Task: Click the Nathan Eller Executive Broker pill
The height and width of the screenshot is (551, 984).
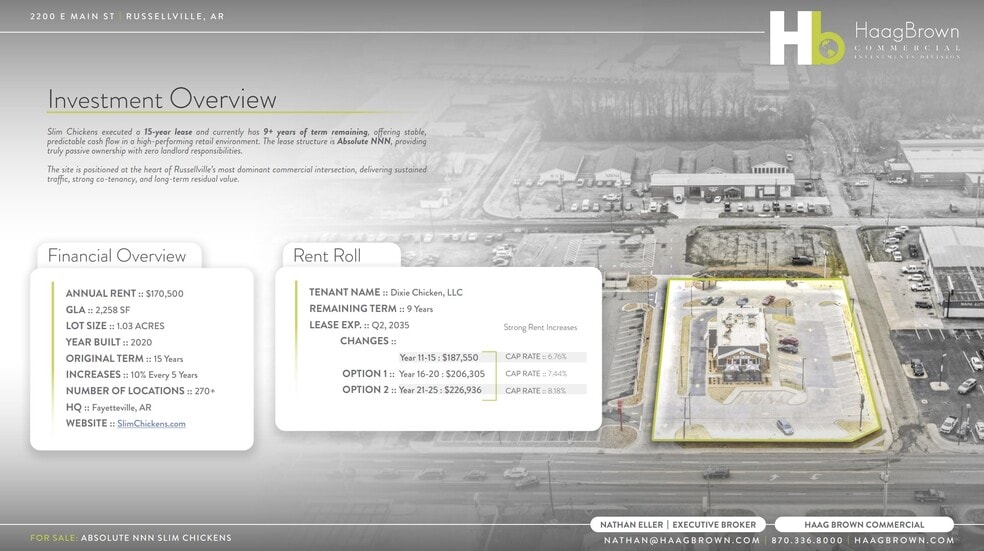Action: tap(678, 524)
